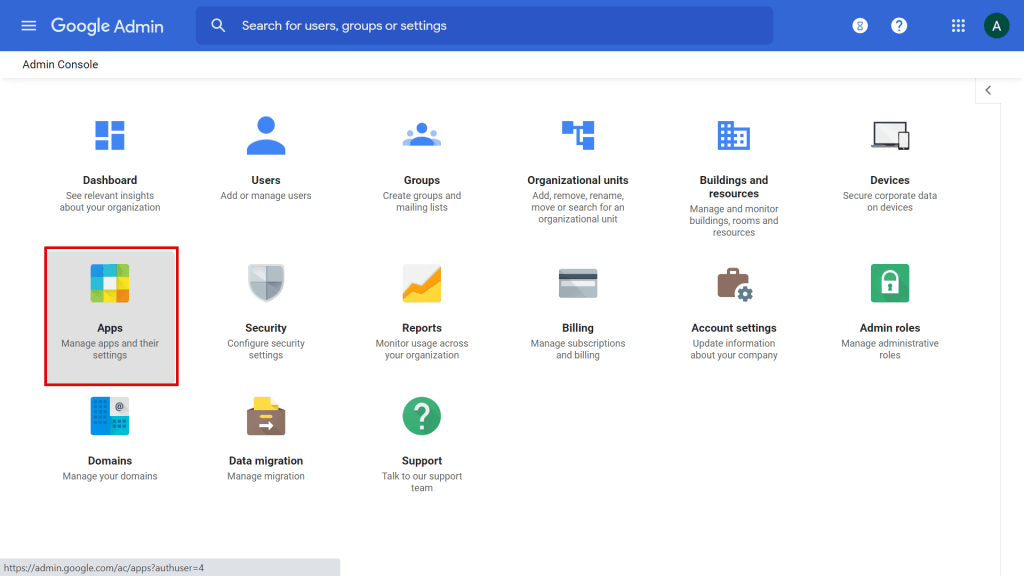Click the Admin roles title
This screenshot has height=576, width=1024.
click(889, 328)
